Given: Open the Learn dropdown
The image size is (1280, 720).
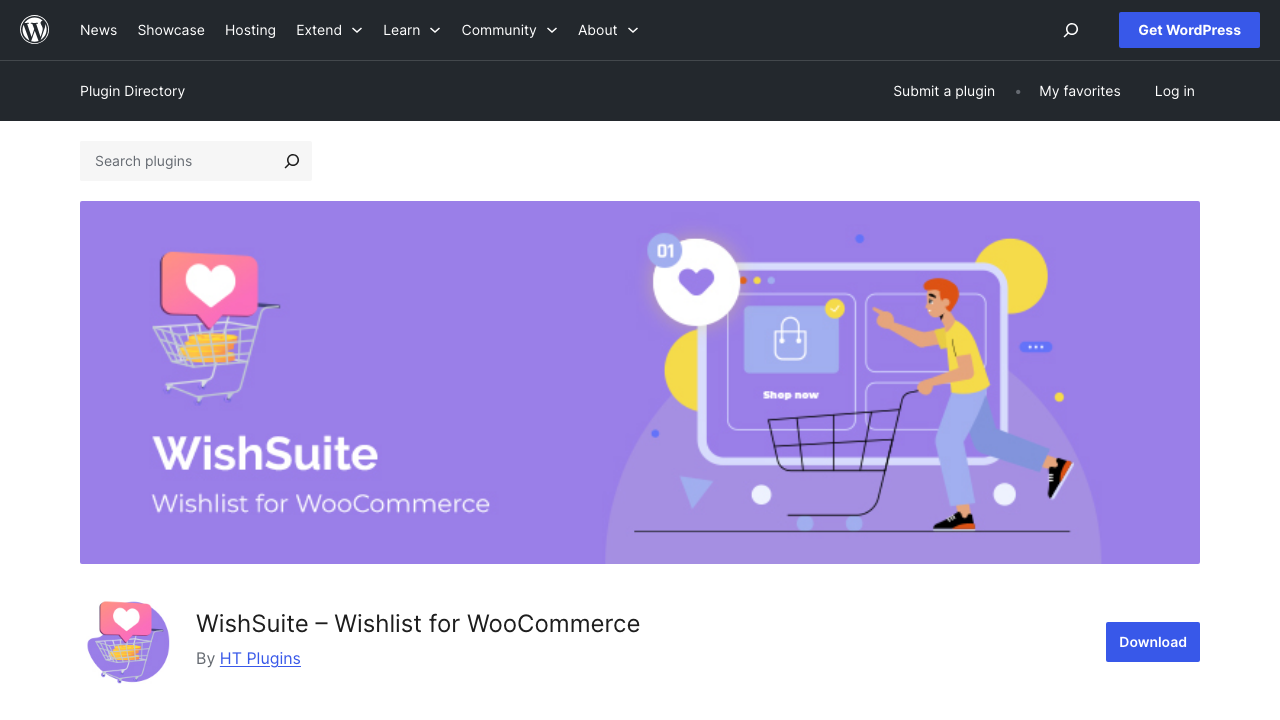Looking at the screenshot, I should point(411,30).
